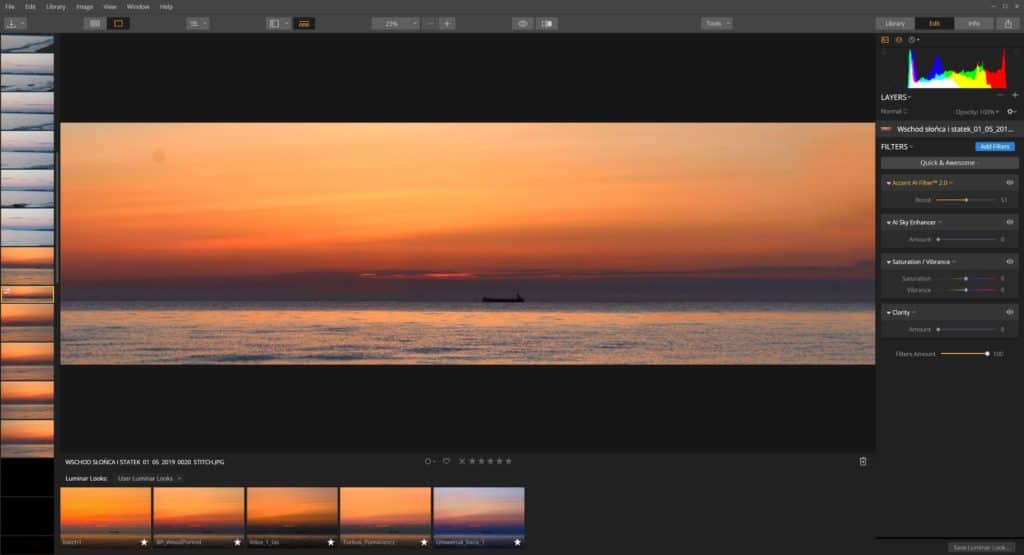
Task: Apply the fifth bluish Luminar Look thumbnail
Action: pos(479,517)
